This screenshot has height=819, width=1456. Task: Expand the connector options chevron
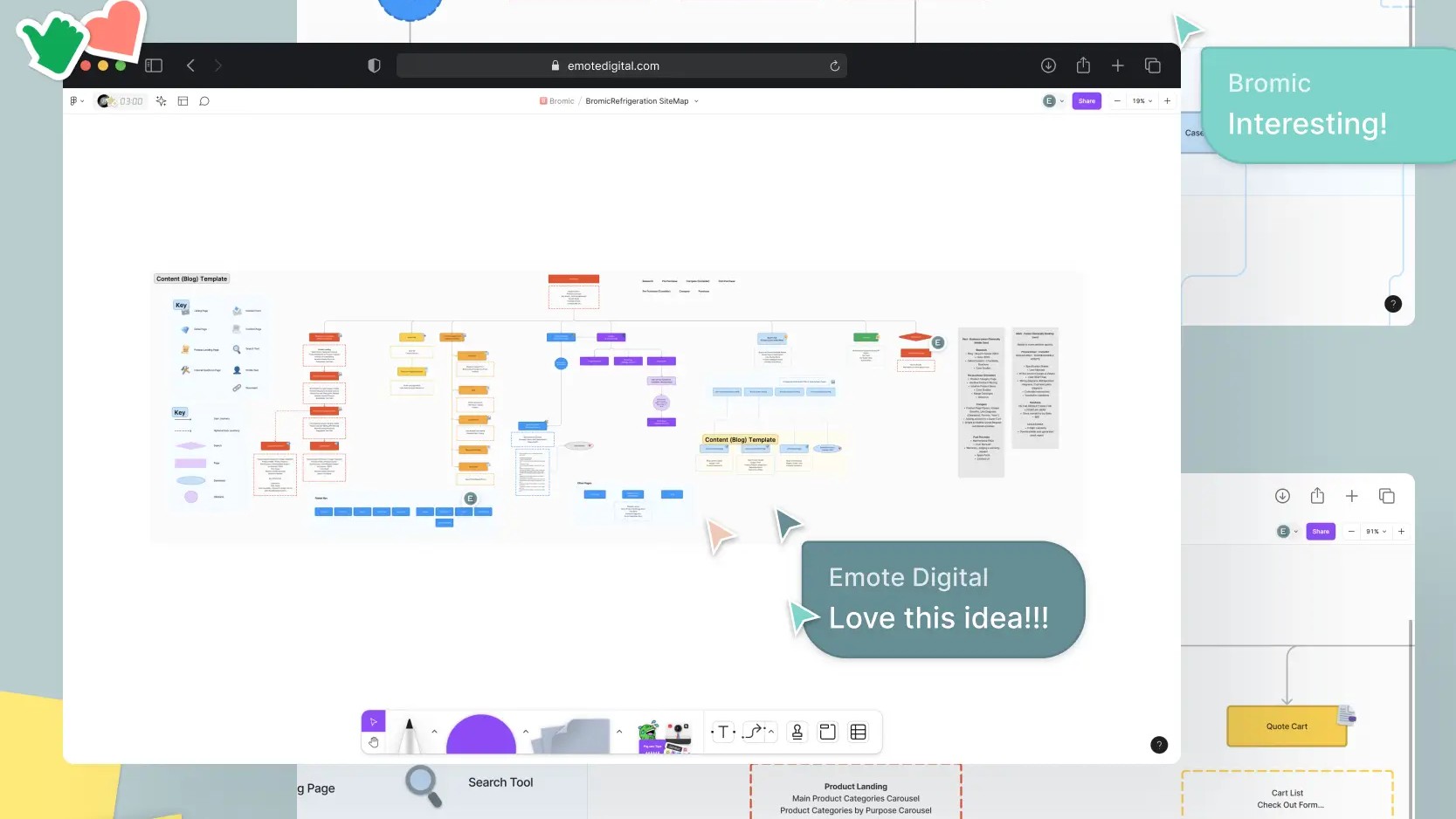(x=771, y=732)
